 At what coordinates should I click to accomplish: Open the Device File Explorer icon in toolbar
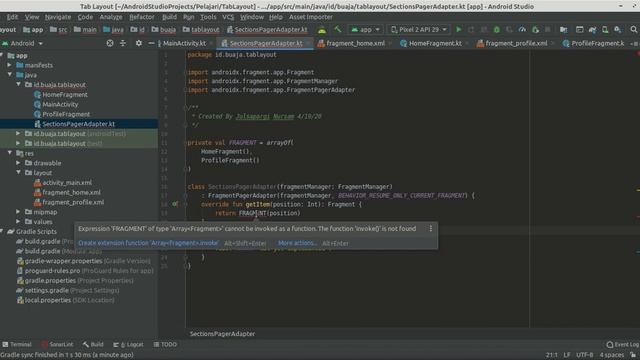[579, 29]
